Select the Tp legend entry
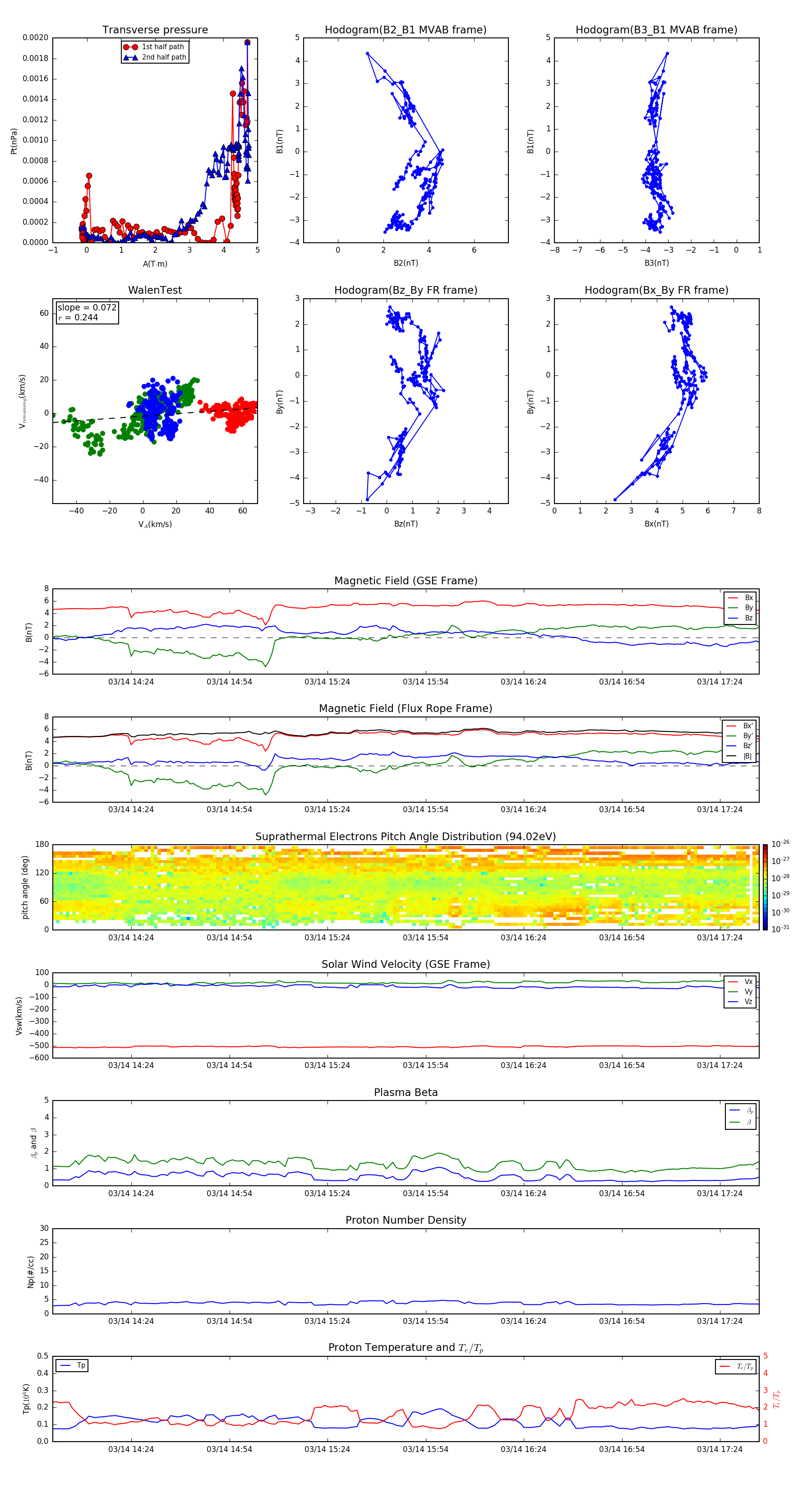The height and width of the screenshot is (1489, 812). pyautogui.click(x=72, y=1365)
